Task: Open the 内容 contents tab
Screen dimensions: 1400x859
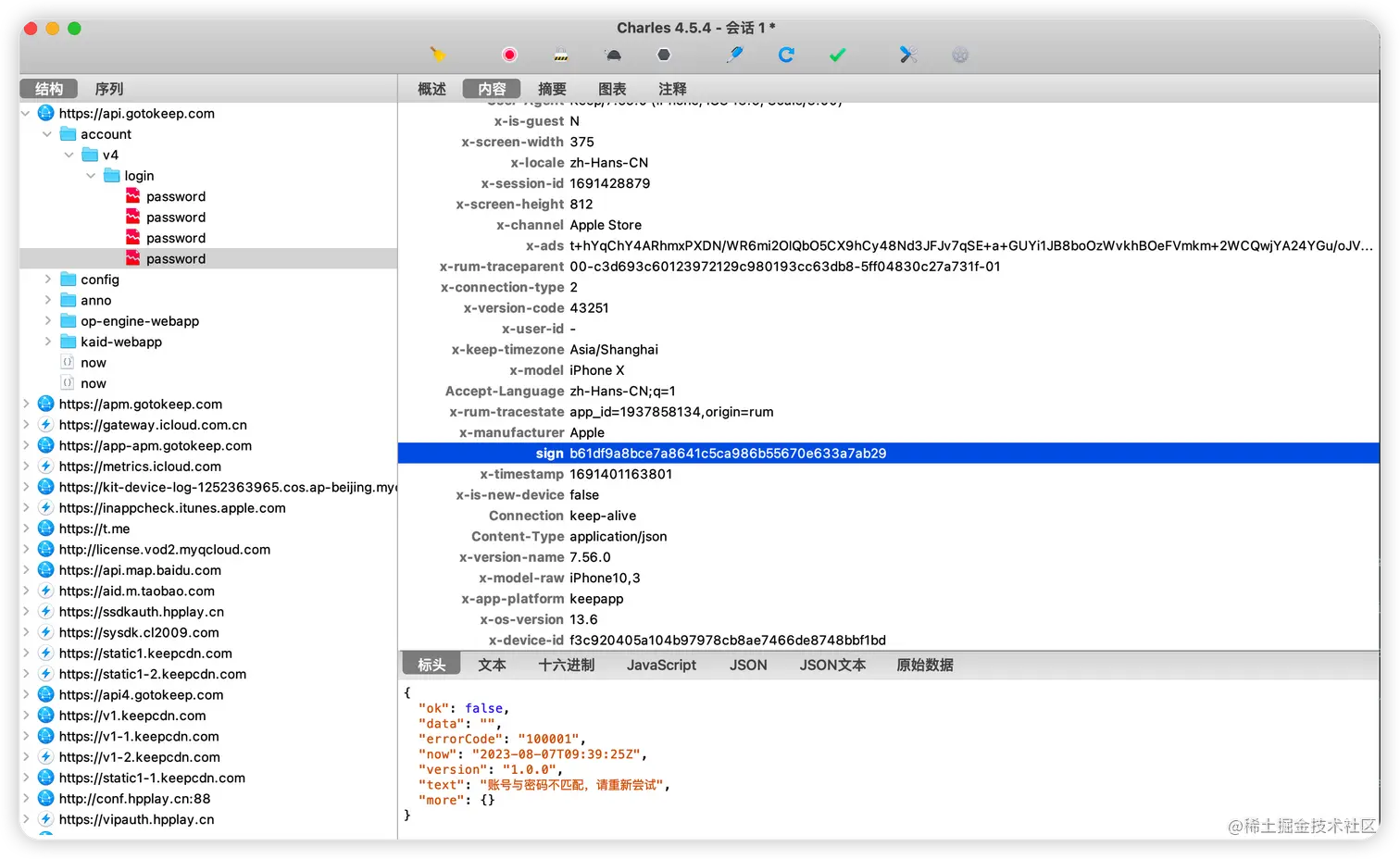Action: coord(492,89)
